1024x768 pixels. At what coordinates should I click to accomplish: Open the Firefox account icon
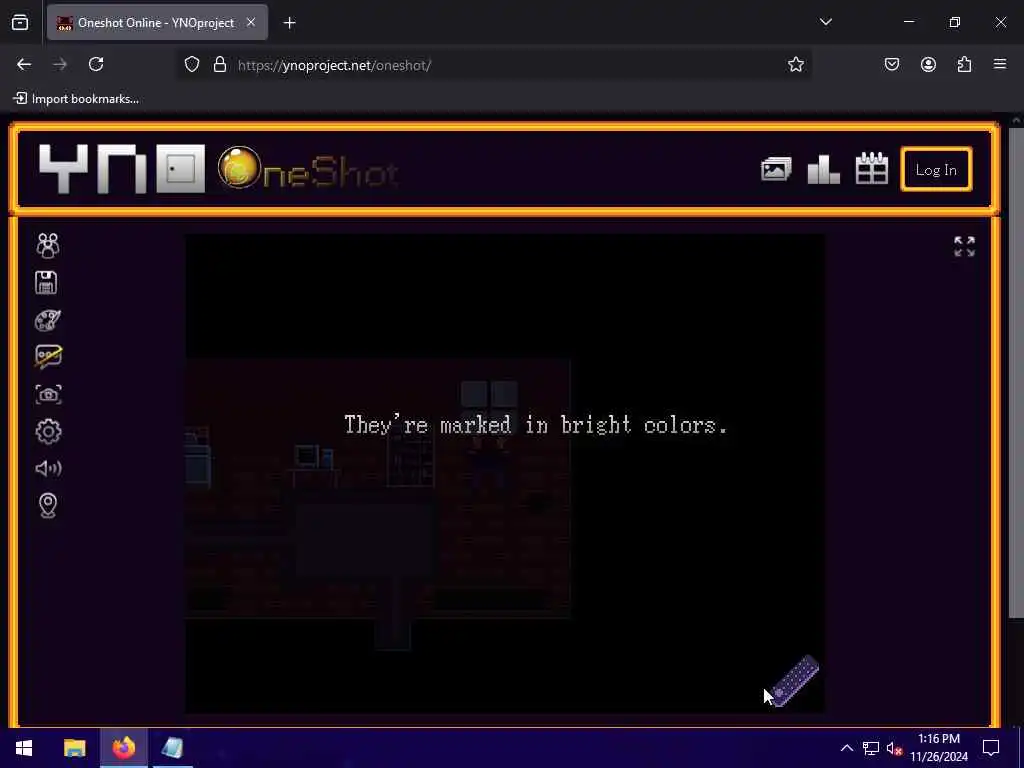click(928, 64)
